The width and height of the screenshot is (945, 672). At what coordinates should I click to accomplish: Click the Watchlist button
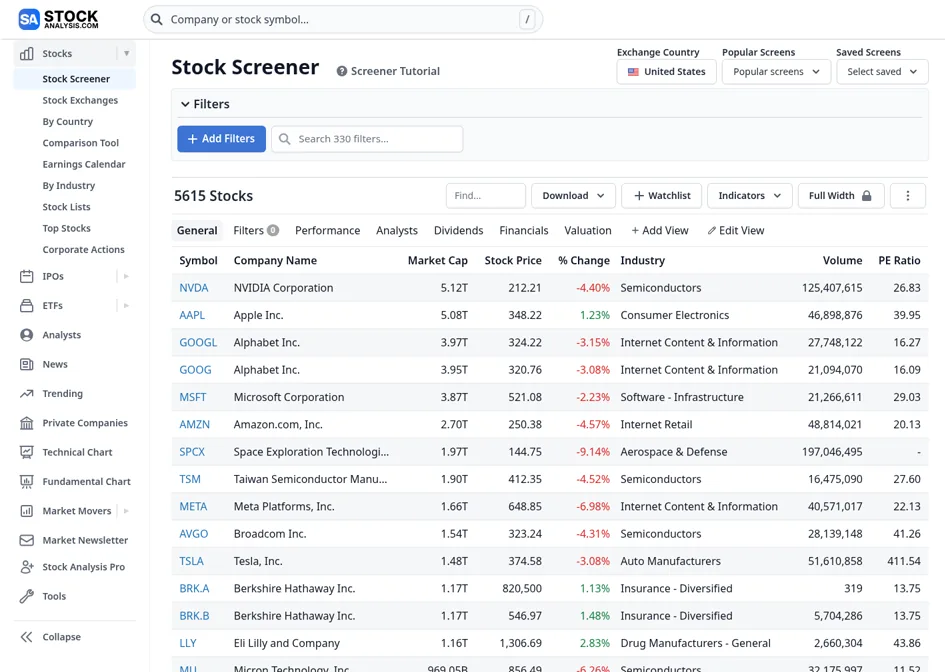[x=662, y=195]
